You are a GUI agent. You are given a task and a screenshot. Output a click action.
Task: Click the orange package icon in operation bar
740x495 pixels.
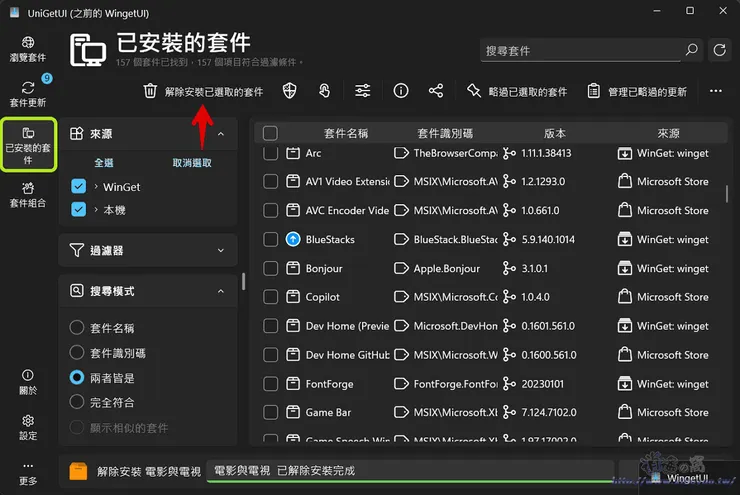point(78,471)
